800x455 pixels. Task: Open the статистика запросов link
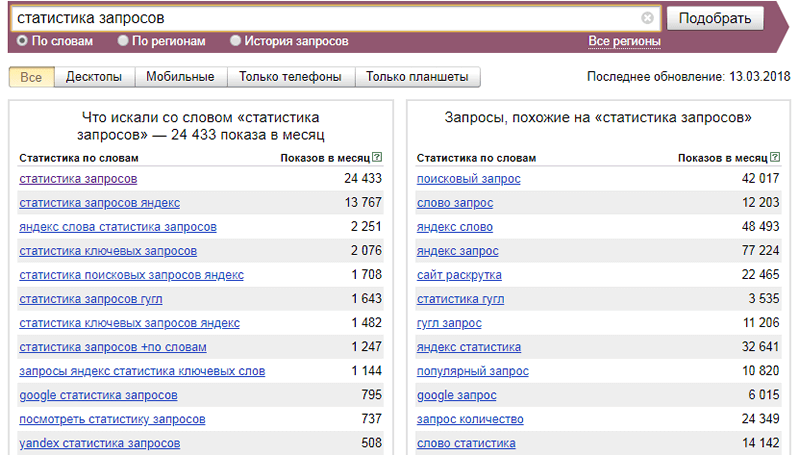[78, 179]
